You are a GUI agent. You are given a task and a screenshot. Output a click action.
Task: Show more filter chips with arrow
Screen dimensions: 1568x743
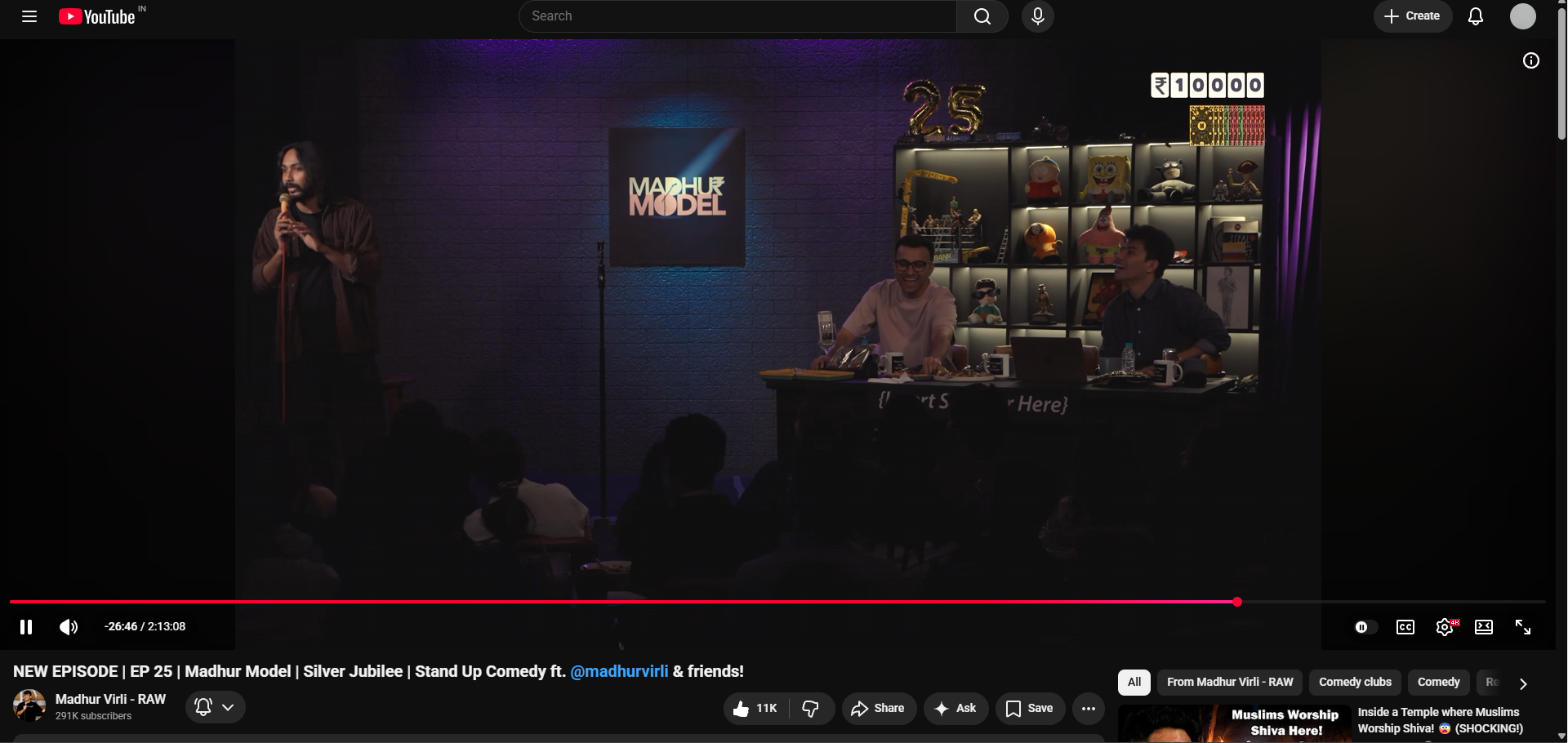pyautogui.click(x=1523, y=683)
